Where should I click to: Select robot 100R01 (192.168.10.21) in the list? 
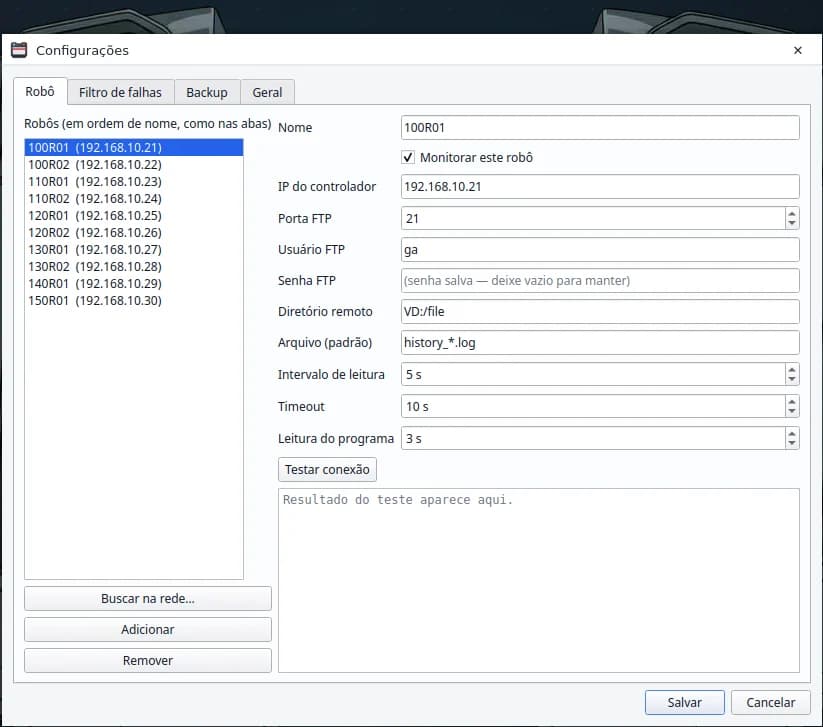point(134,147)
